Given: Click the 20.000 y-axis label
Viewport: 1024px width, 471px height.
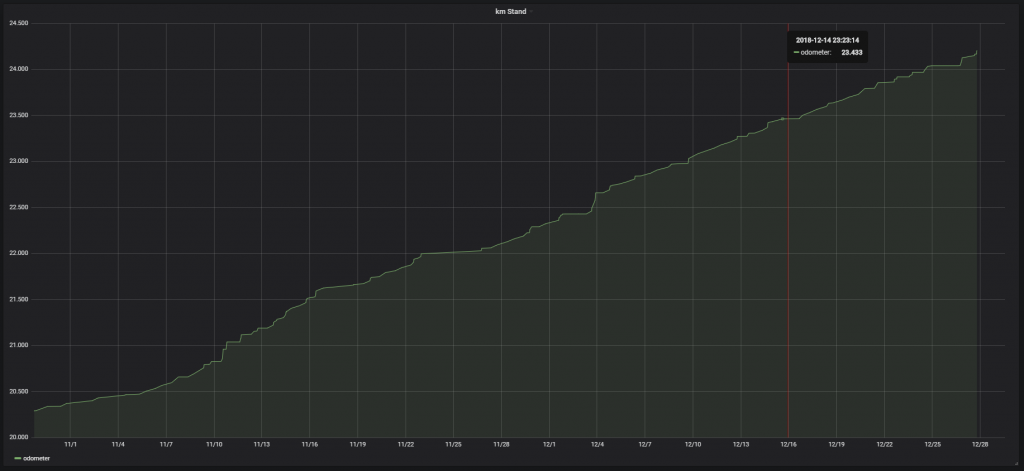Looking at the screenshot, I should (18, 437).
